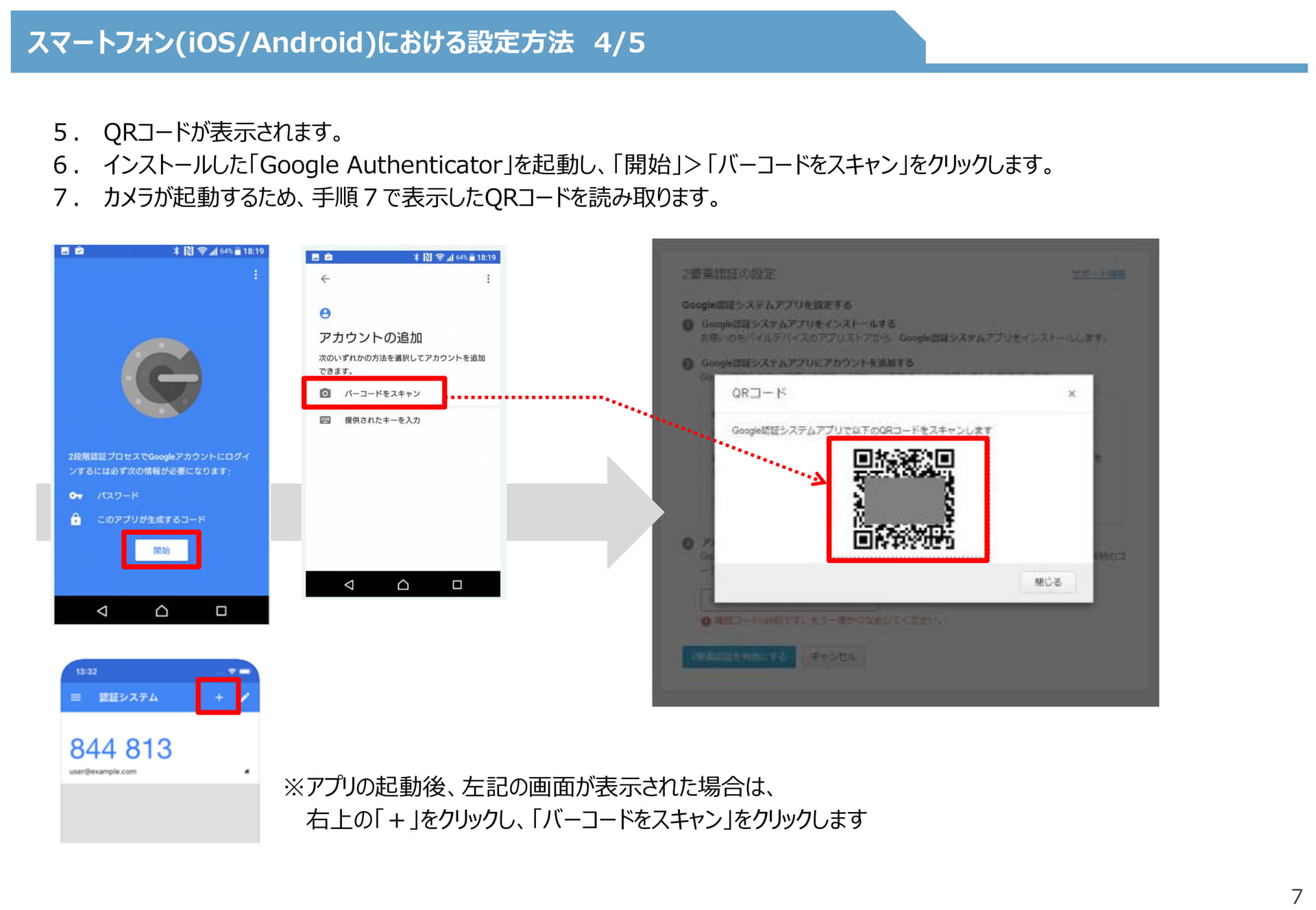Tap Android home button on アカウントの追加 screen
The width and height of the screenshot is (1316, 910).
coord(403,585)
